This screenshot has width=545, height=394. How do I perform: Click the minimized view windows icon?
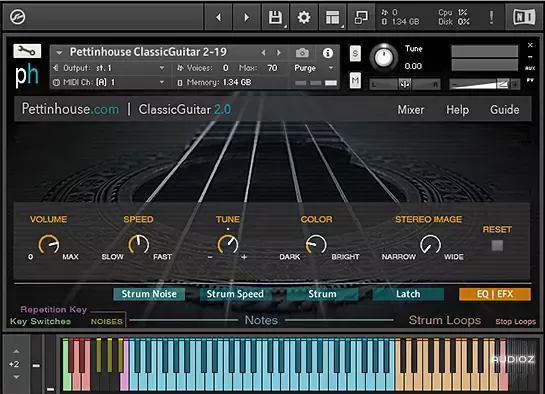361,17
